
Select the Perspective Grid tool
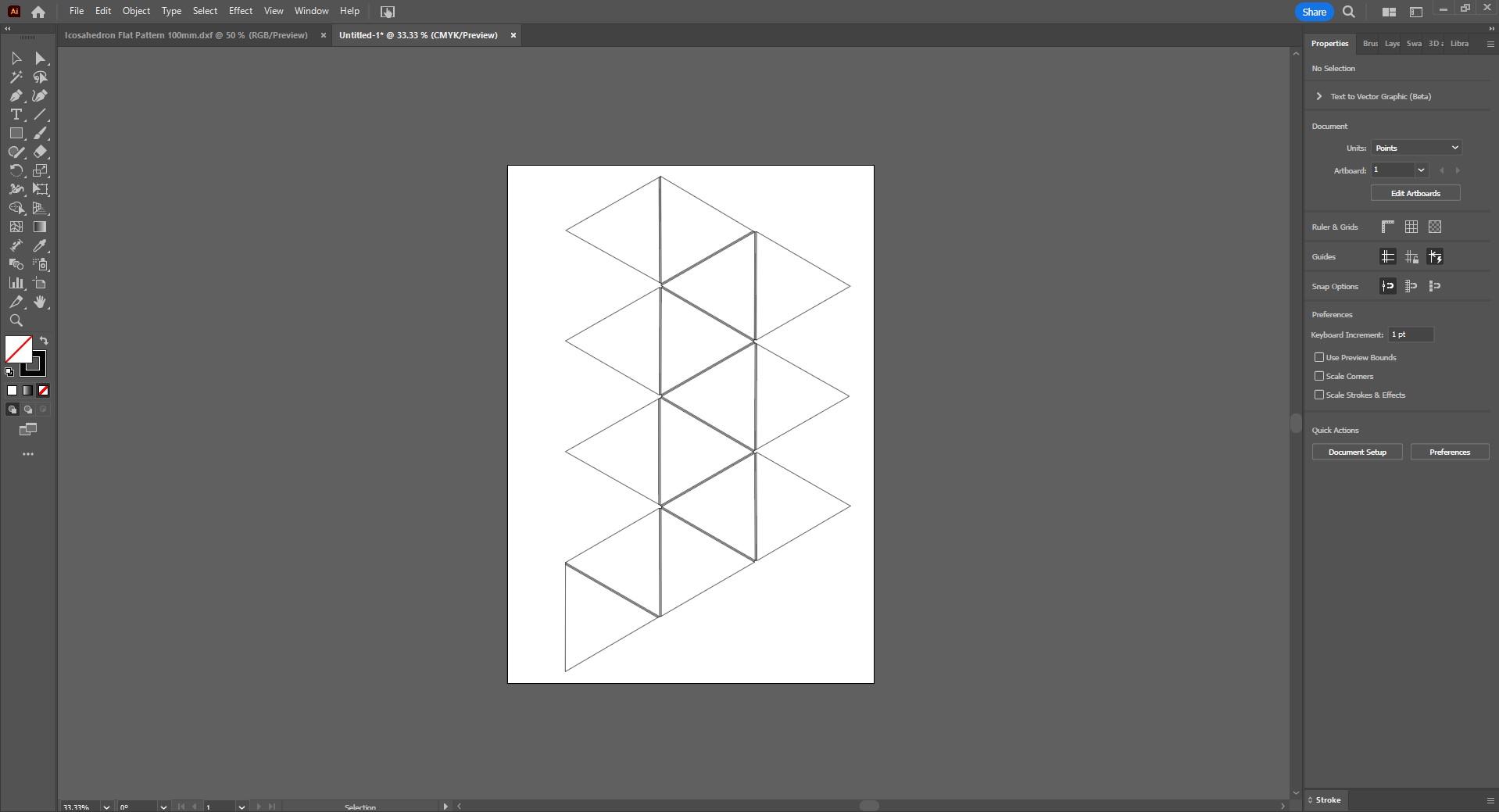pyautogui.click(x=41, y=209)
